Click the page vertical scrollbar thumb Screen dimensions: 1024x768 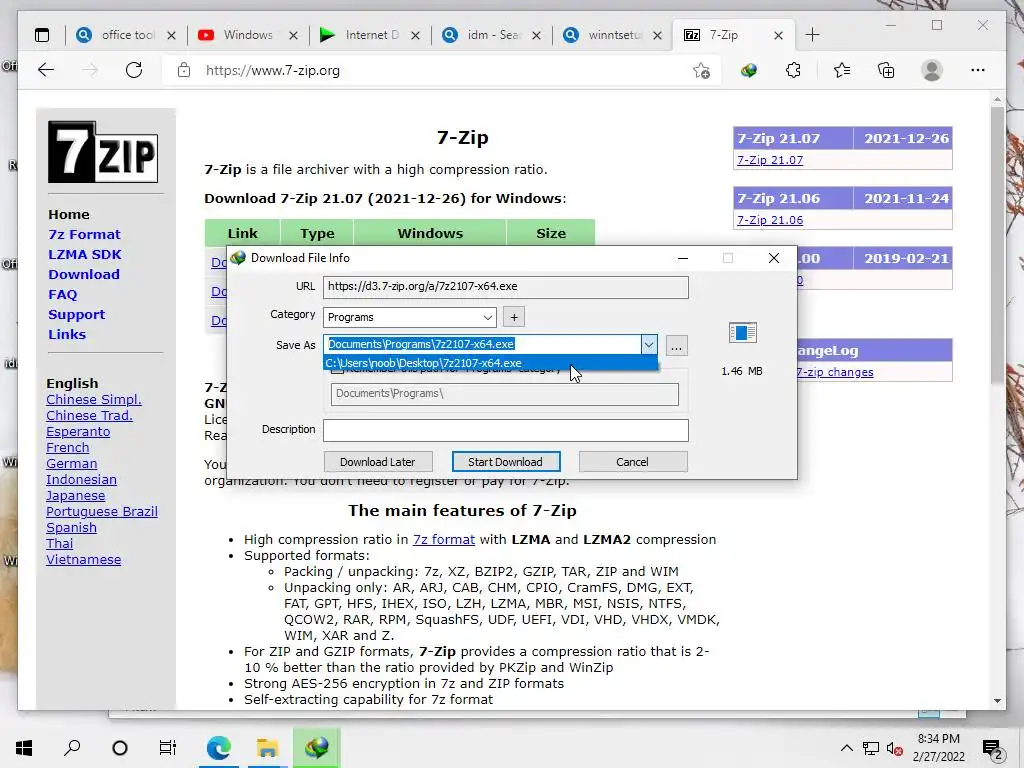(997, 245)
